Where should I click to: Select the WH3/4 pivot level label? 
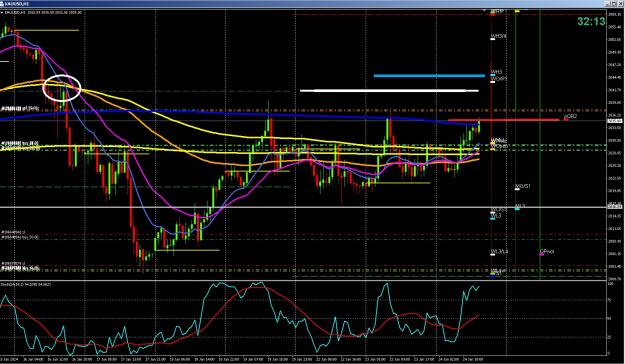click(x=499, y=36)
